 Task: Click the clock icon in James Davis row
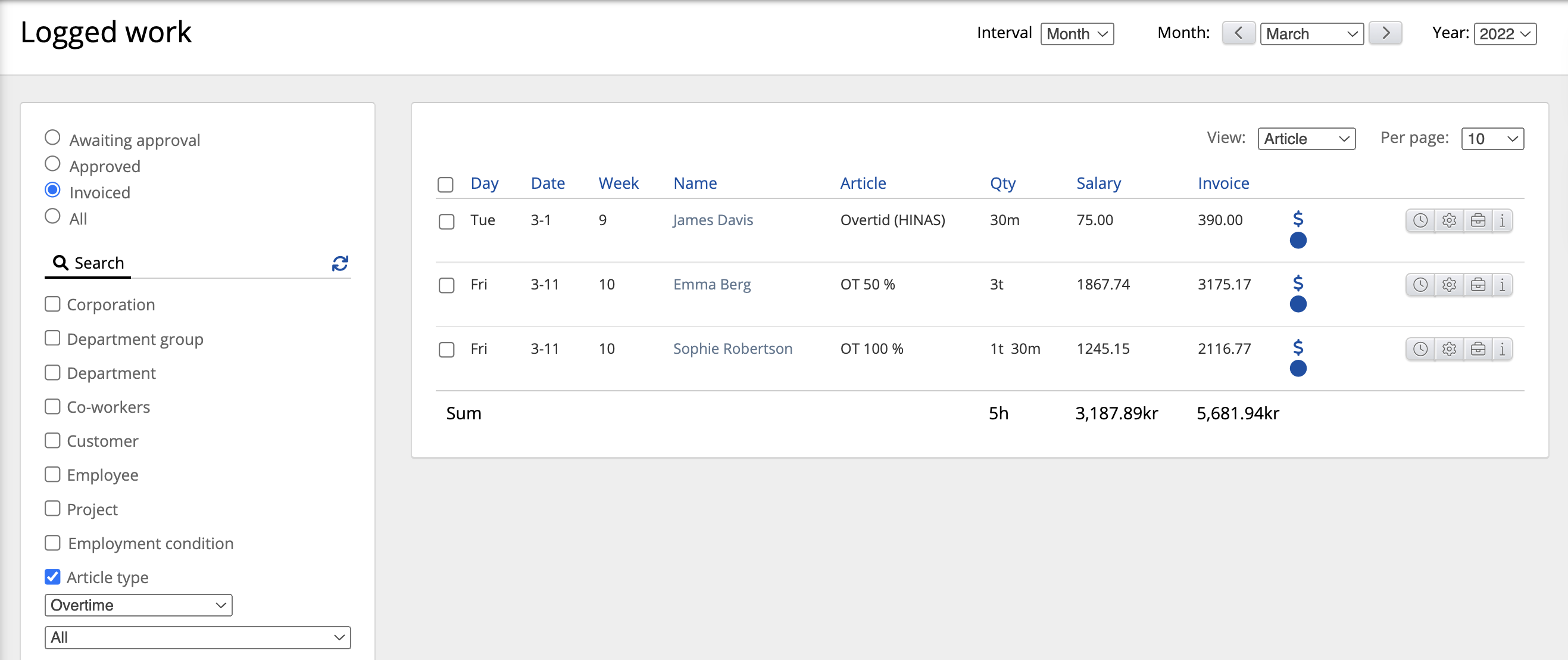1420,220
